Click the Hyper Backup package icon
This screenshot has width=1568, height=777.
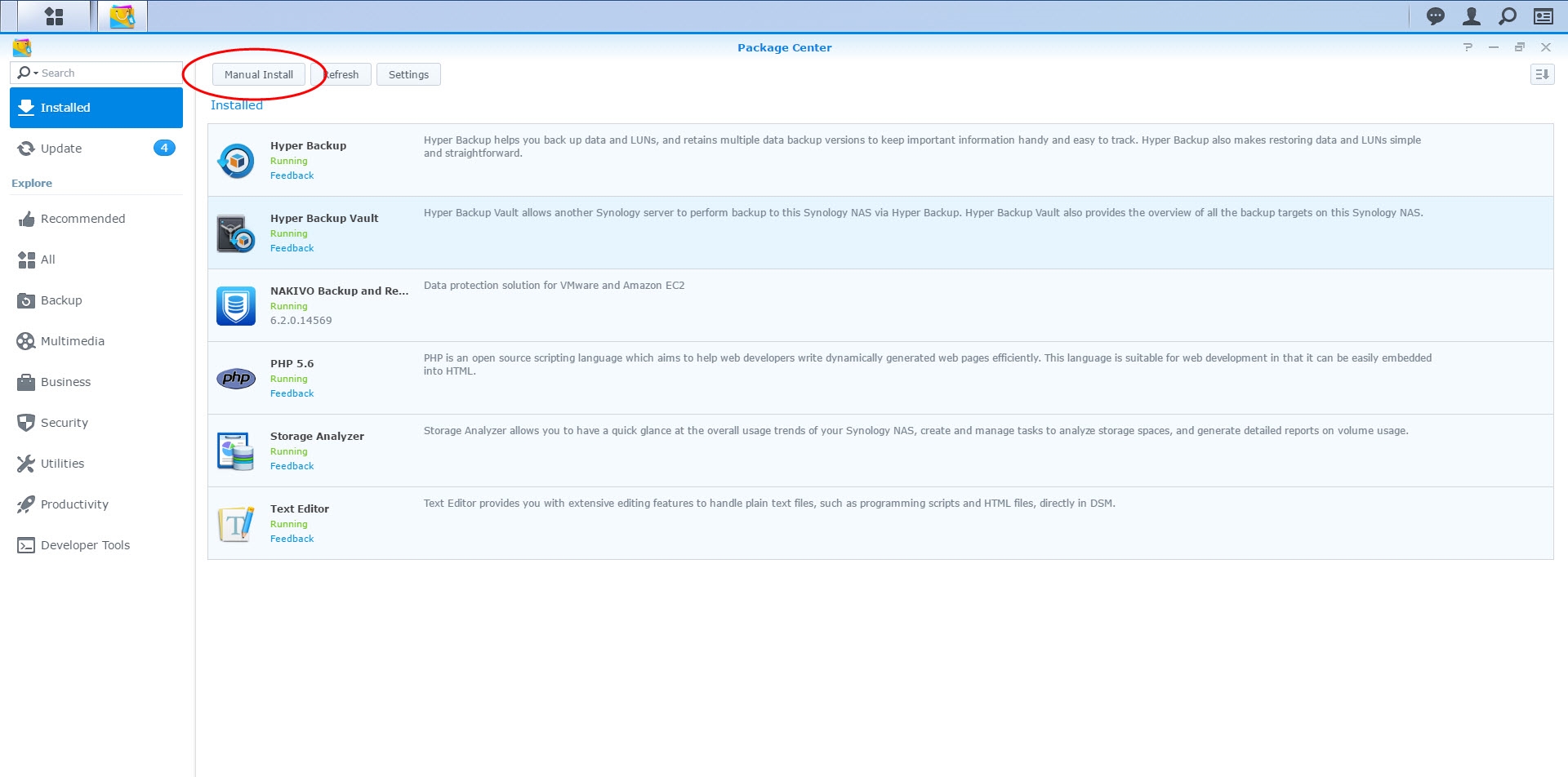pos(235,160)
